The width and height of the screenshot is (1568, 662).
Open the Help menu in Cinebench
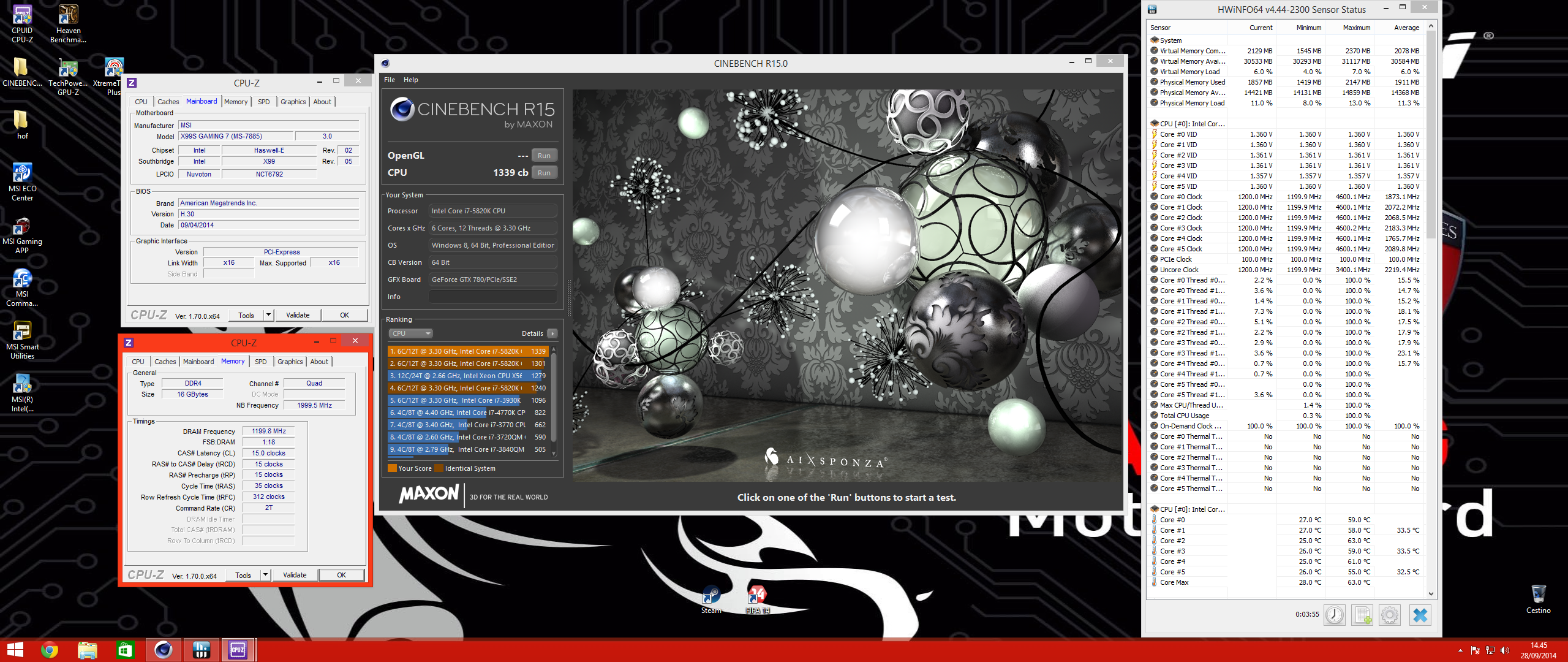tap(411, 80)
